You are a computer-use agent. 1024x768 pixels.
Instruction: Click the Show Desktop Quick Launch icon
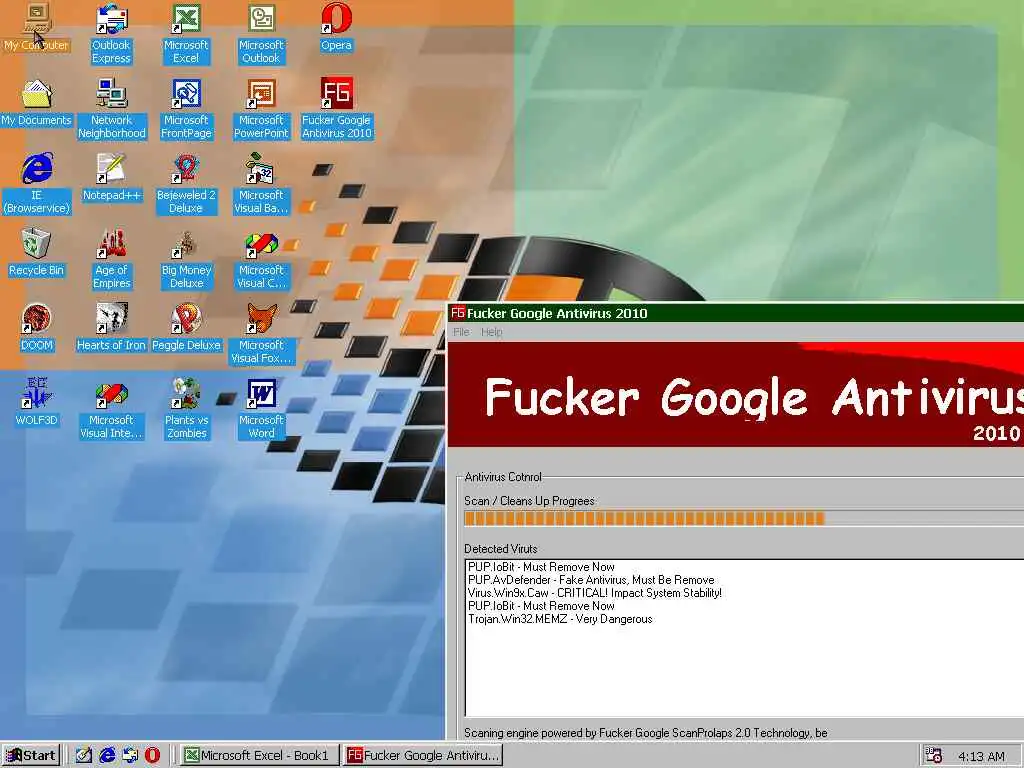pos(84,755)
